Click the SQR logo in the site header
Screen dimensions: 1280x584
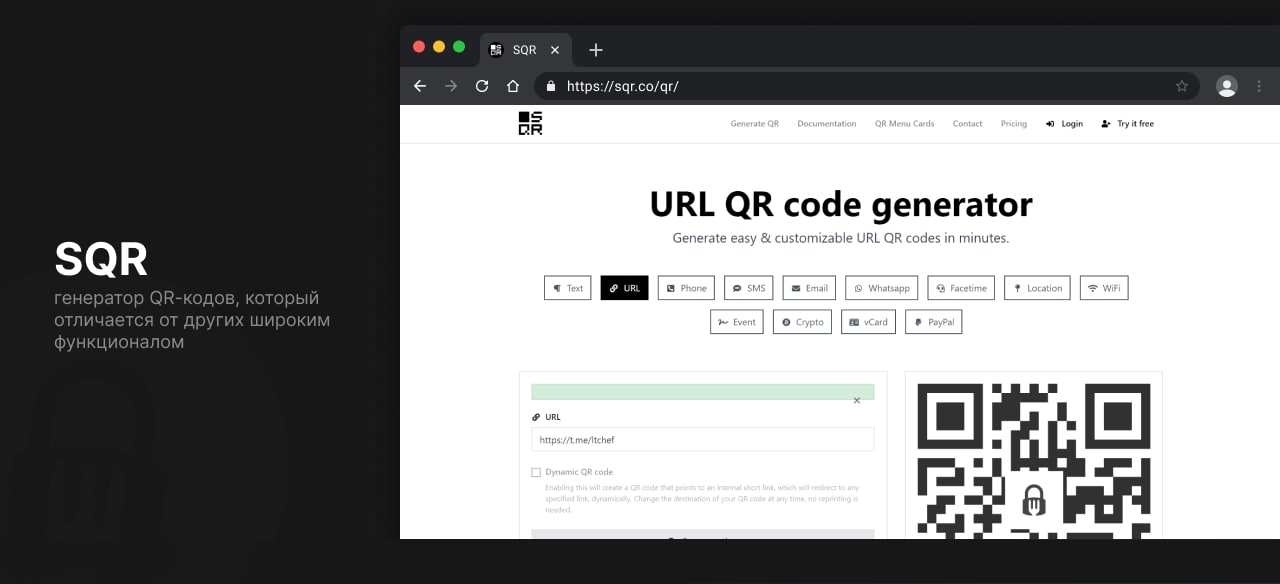530,124
